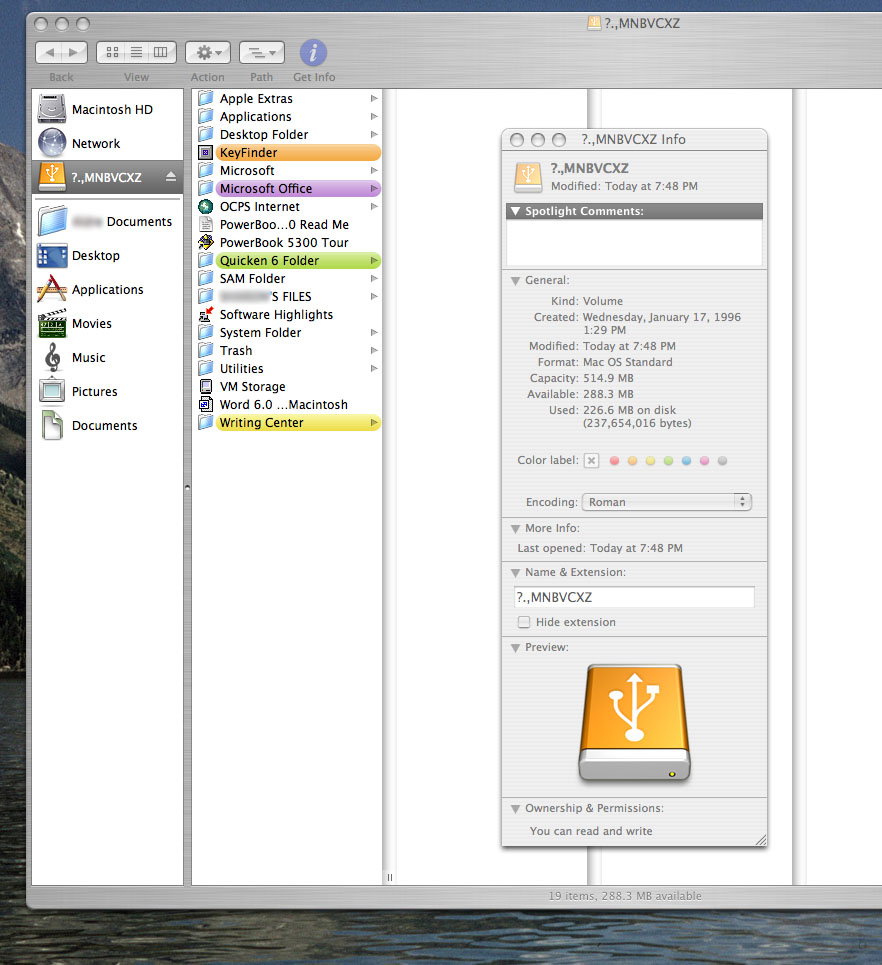
Task: Select the Trash folder in the list
Action: coord(289,350)
